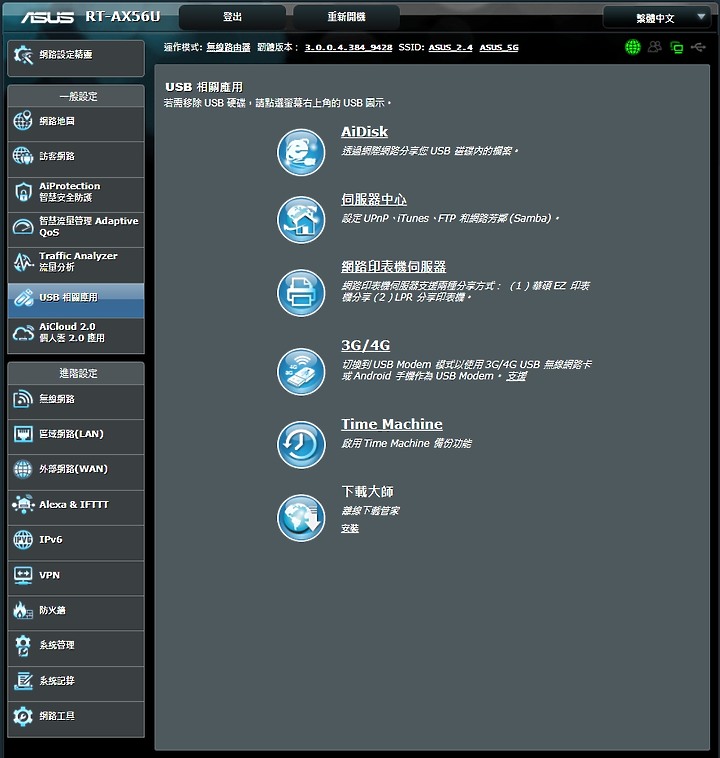Open the Servers Center house icon
The height and width of the screenshot is (758, 720).
point(301,219)
